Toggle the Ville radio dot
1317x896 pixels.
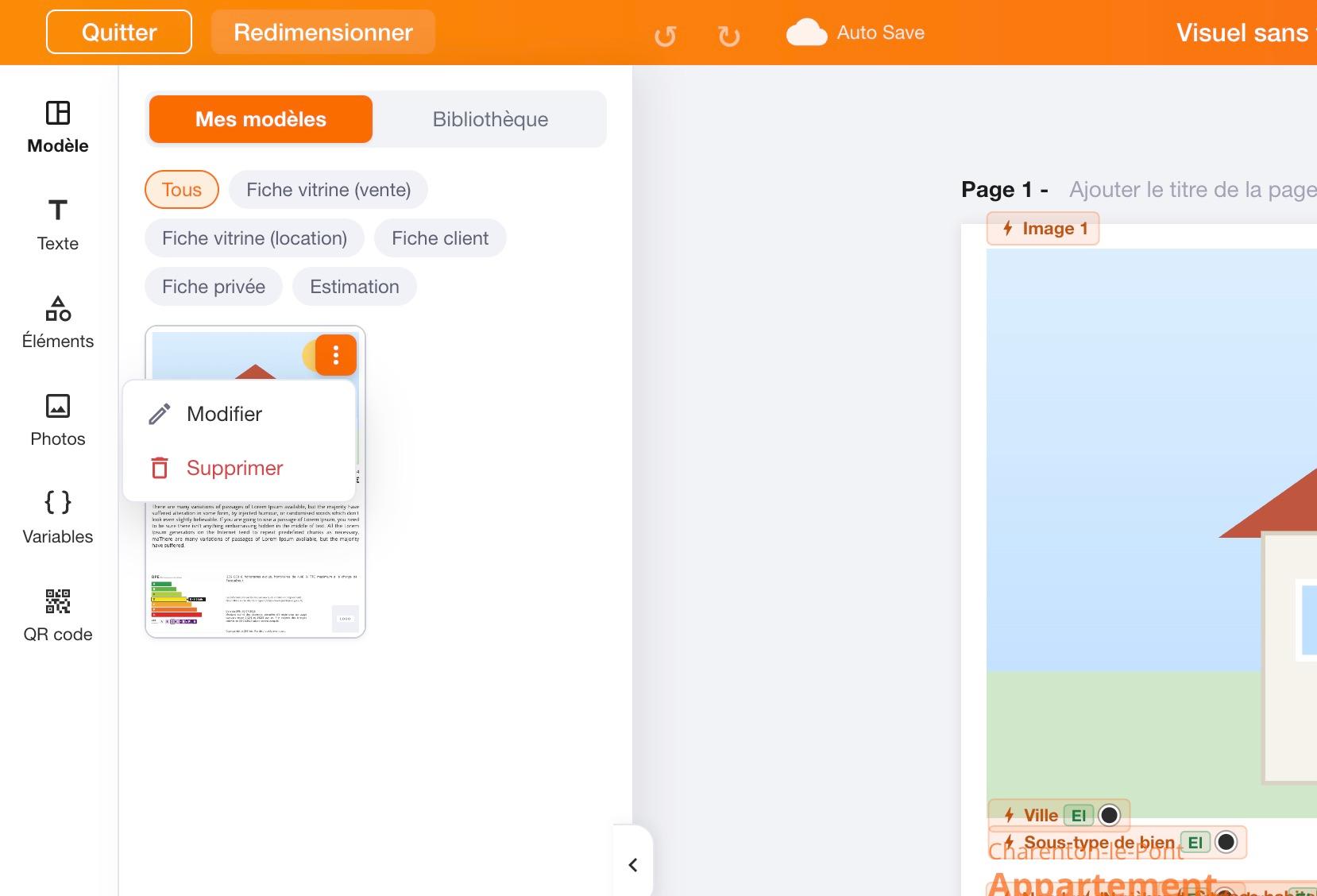coord(1109,815)
